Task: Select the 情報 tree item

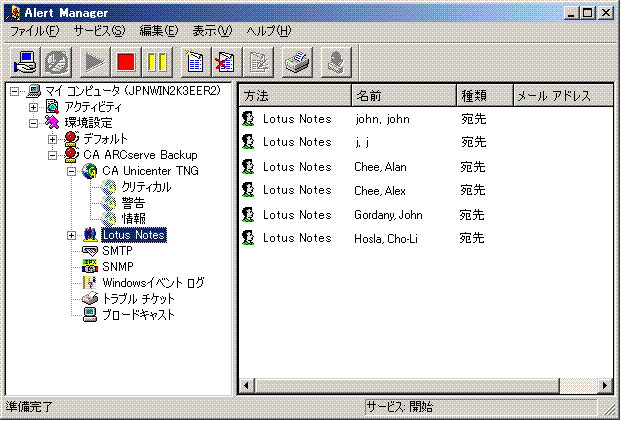Action: 133,219
